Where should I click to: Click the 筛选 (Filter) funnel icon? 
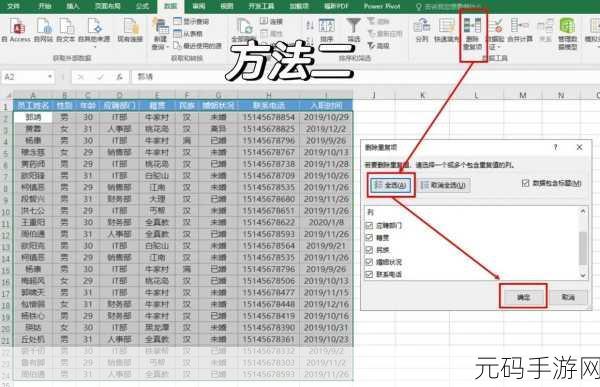click(x=354, y=30)
